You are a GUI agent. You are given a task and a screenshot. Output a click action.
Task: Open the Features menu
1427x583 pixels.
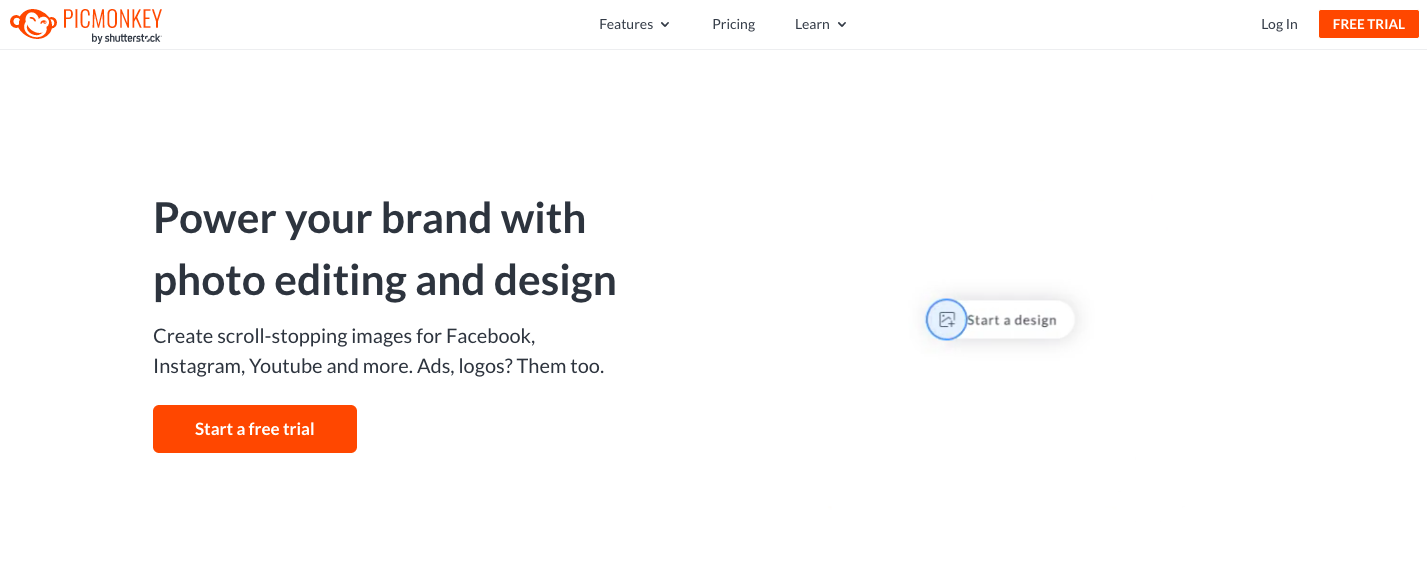point(634,24)
